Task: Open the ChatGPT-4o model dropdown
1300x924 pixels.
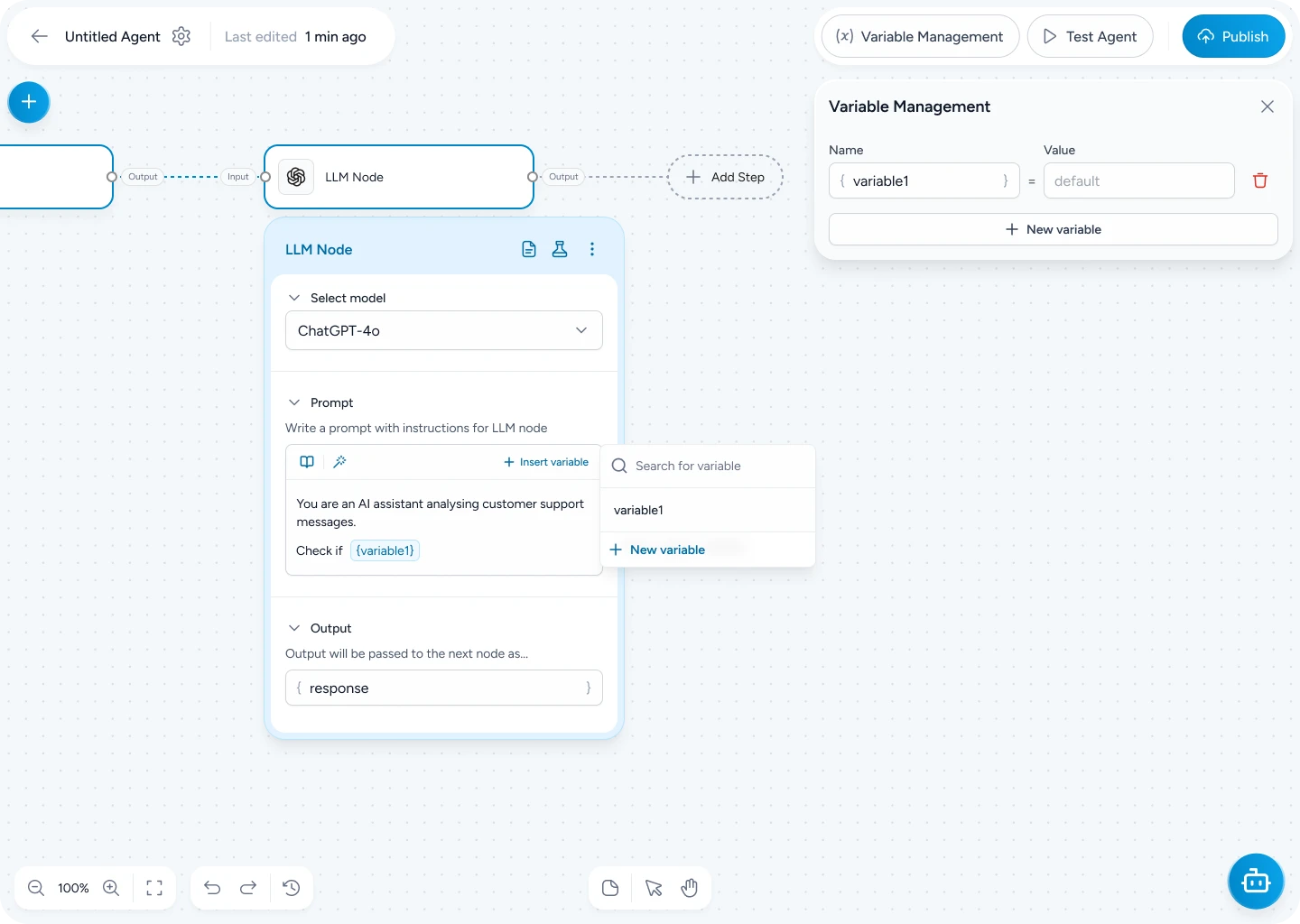Action: [x=444, y=330]
